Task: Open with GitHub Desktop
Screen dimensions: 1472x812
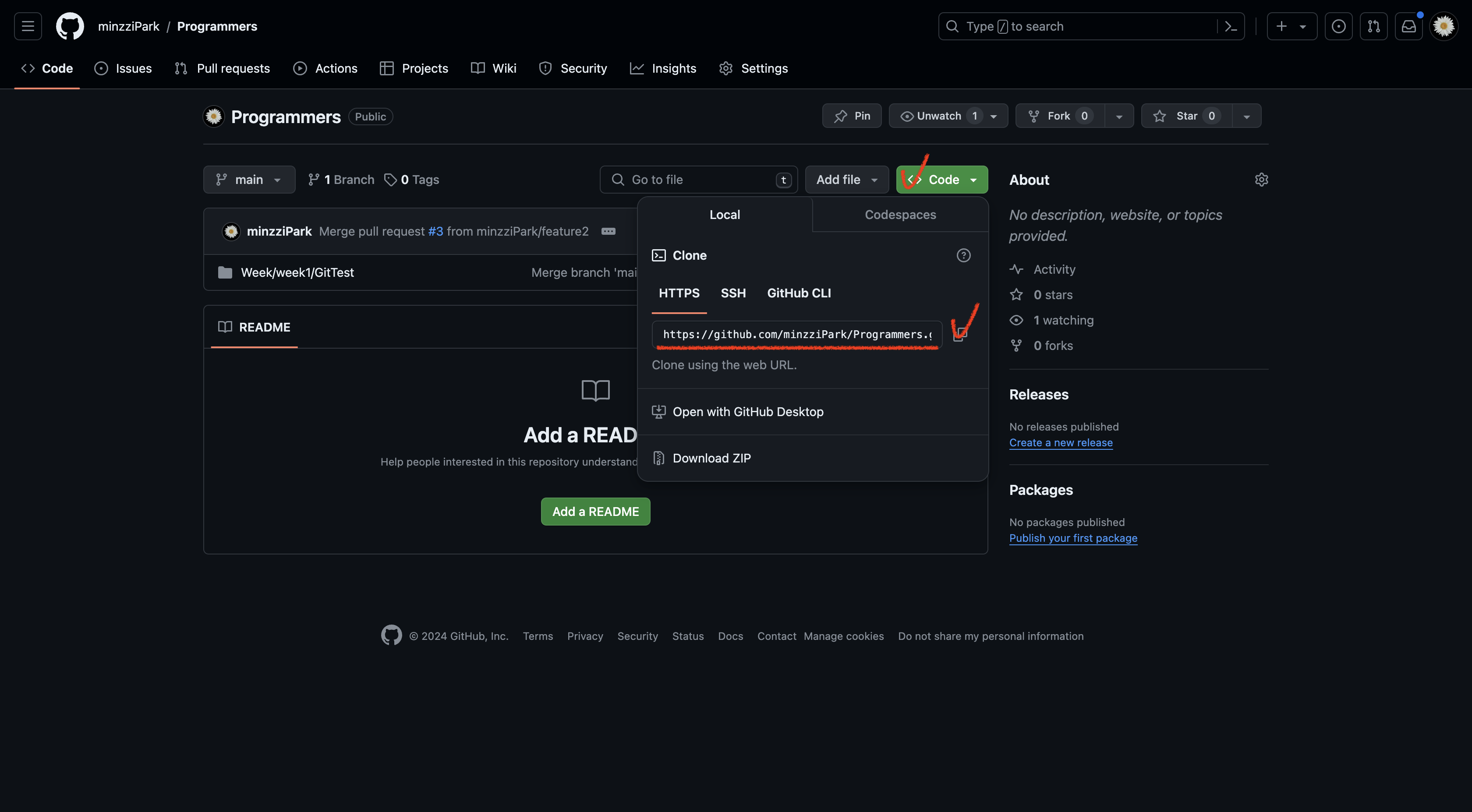Action: pyautogui.click(x=813, y=412)
